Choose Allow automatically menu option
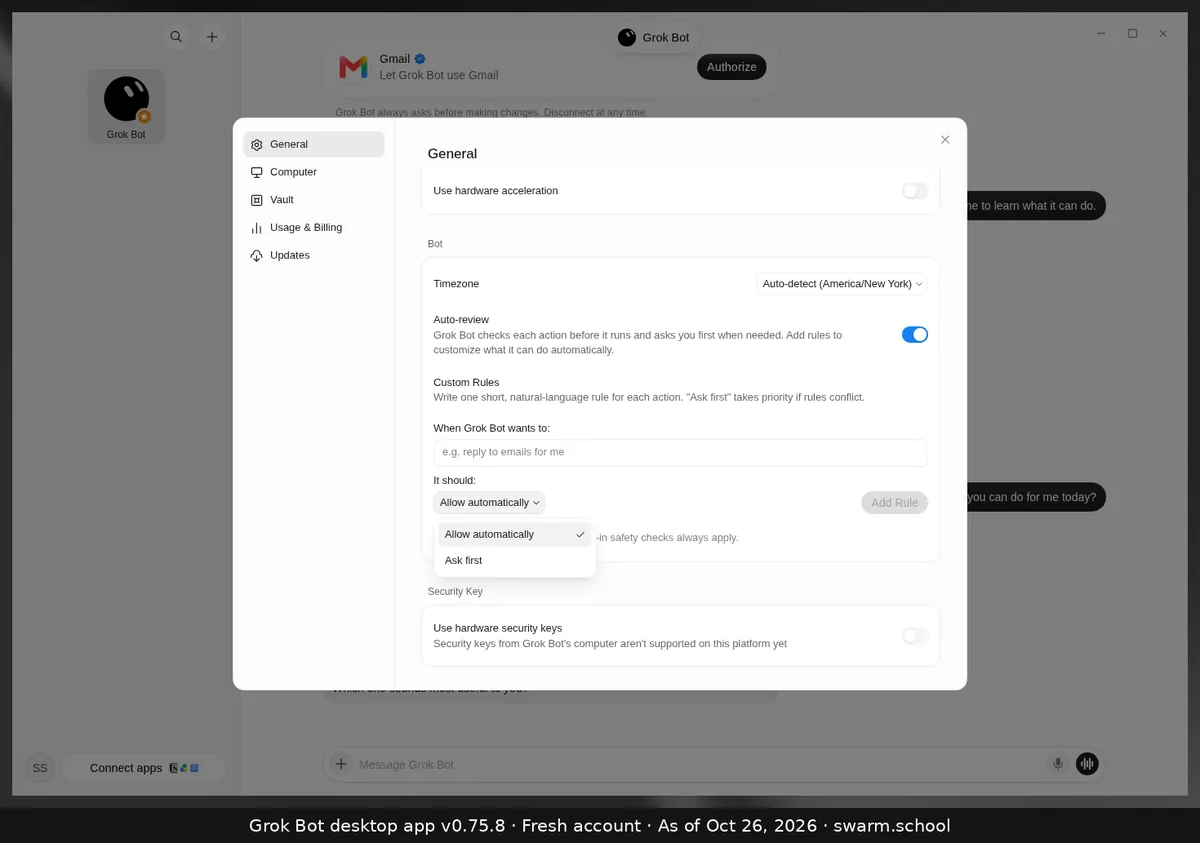Screen dimensions: 1200x843 pos(515,534)
